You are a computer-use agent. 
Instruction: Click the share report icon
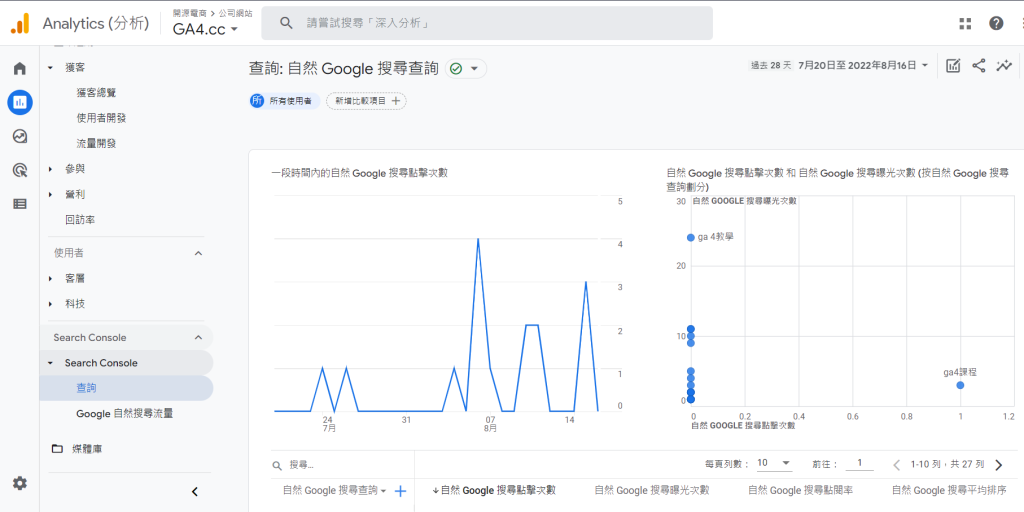tap(978, 65)
